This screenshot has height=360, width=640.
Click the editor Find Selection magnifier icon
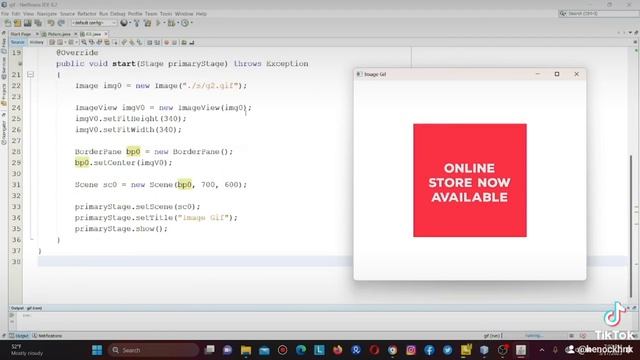click(84, 42)
